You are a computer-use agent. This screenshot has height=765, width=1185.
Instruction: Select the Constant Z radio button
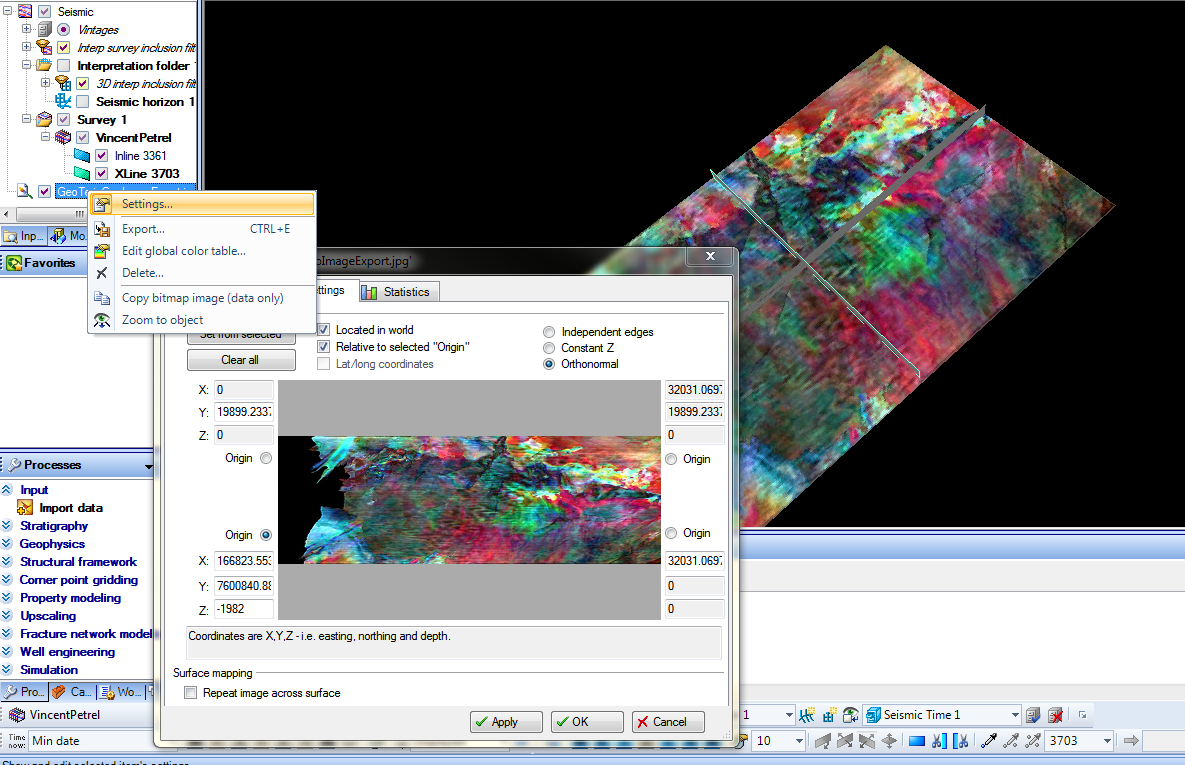tap(549, 348)
